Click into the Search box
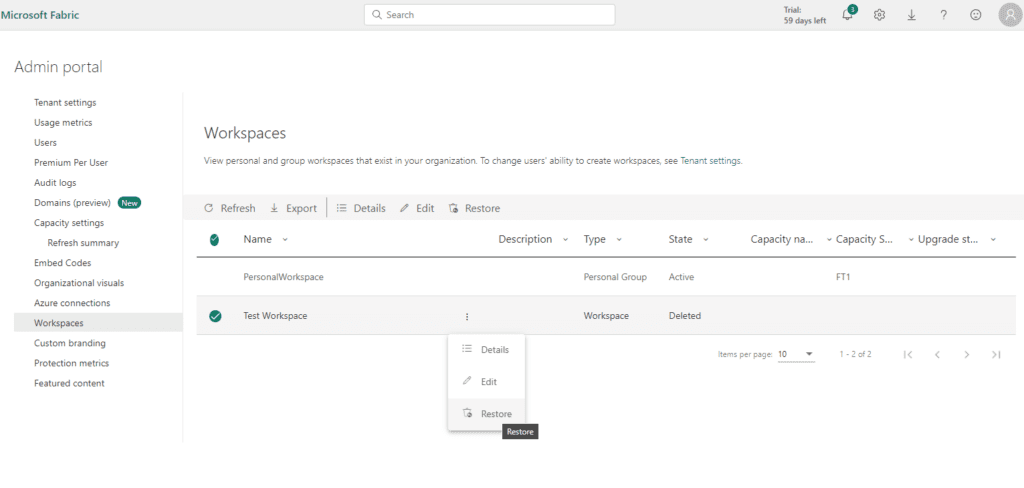The height and width of the screenshot is (488, 1024). tap(489, 14)
